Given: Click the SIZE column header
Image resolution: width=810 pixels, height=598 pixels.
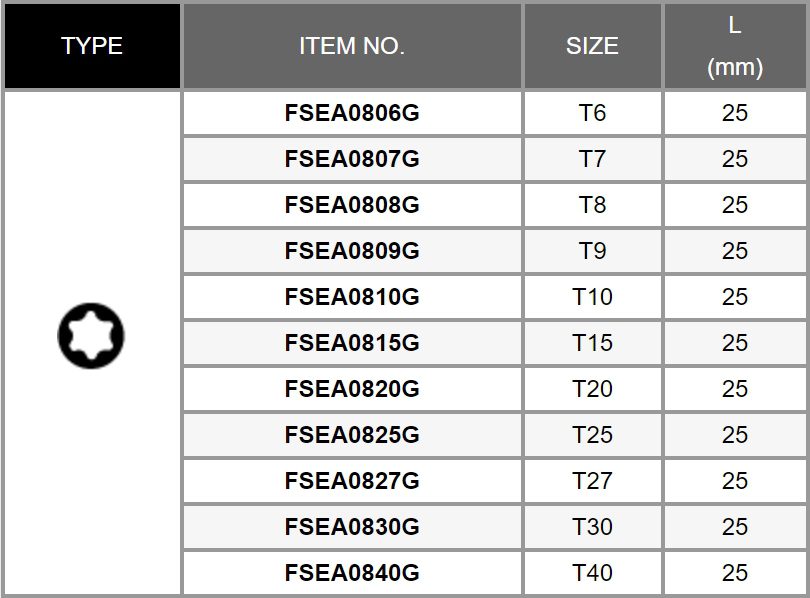Looking at the screenshot, I should pyautogui.click(x=592, y=46).
